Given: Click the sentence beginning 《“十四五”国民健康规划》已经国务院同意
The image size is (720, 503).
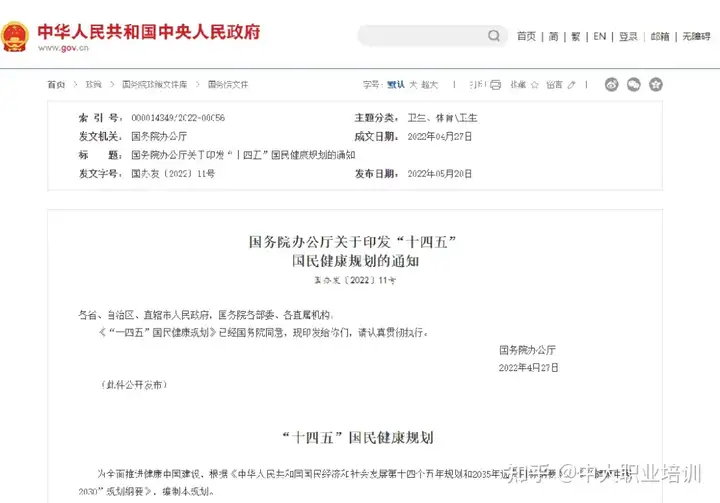Looking at the screenshot, I should [264, 332].
